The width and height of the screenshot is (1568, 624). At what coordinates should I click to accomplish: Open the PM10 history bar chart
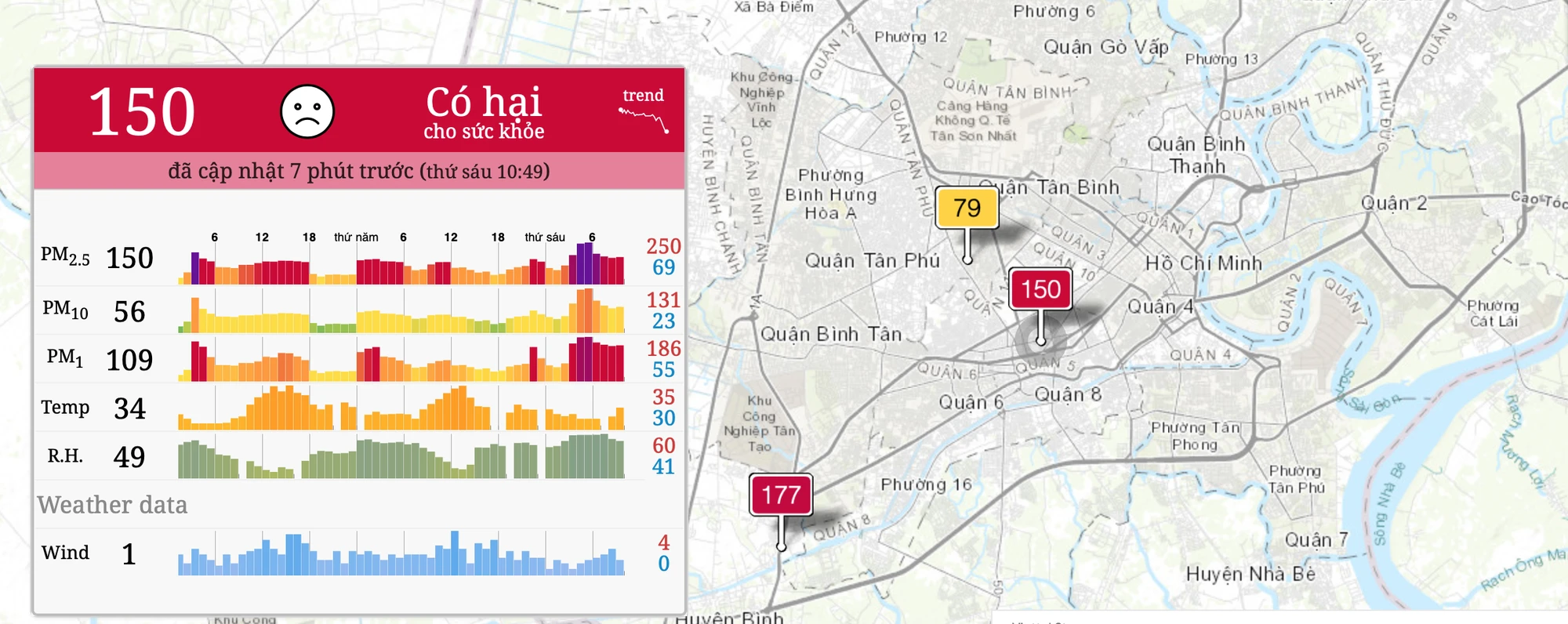point(401,312)
